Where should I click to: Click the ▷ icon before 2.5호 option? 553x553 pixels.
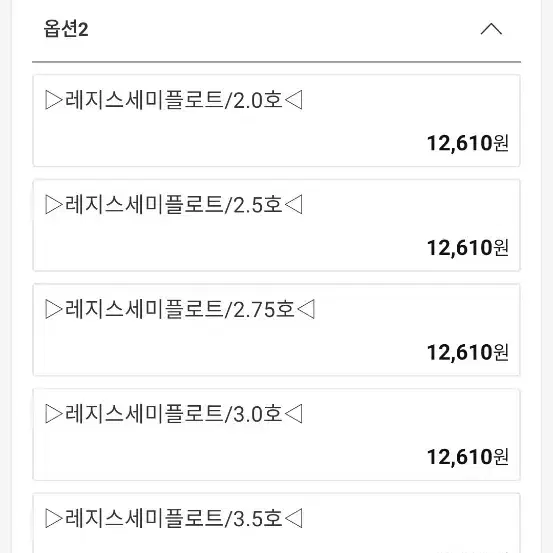pyautogui.click(x=54, y=205)
